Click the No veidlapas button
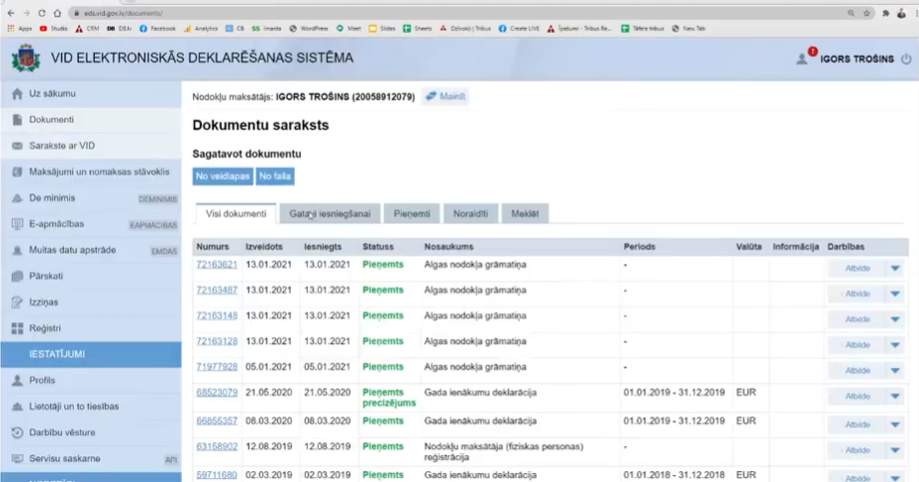This screenshot has width=919, height=482. point(221,177)
